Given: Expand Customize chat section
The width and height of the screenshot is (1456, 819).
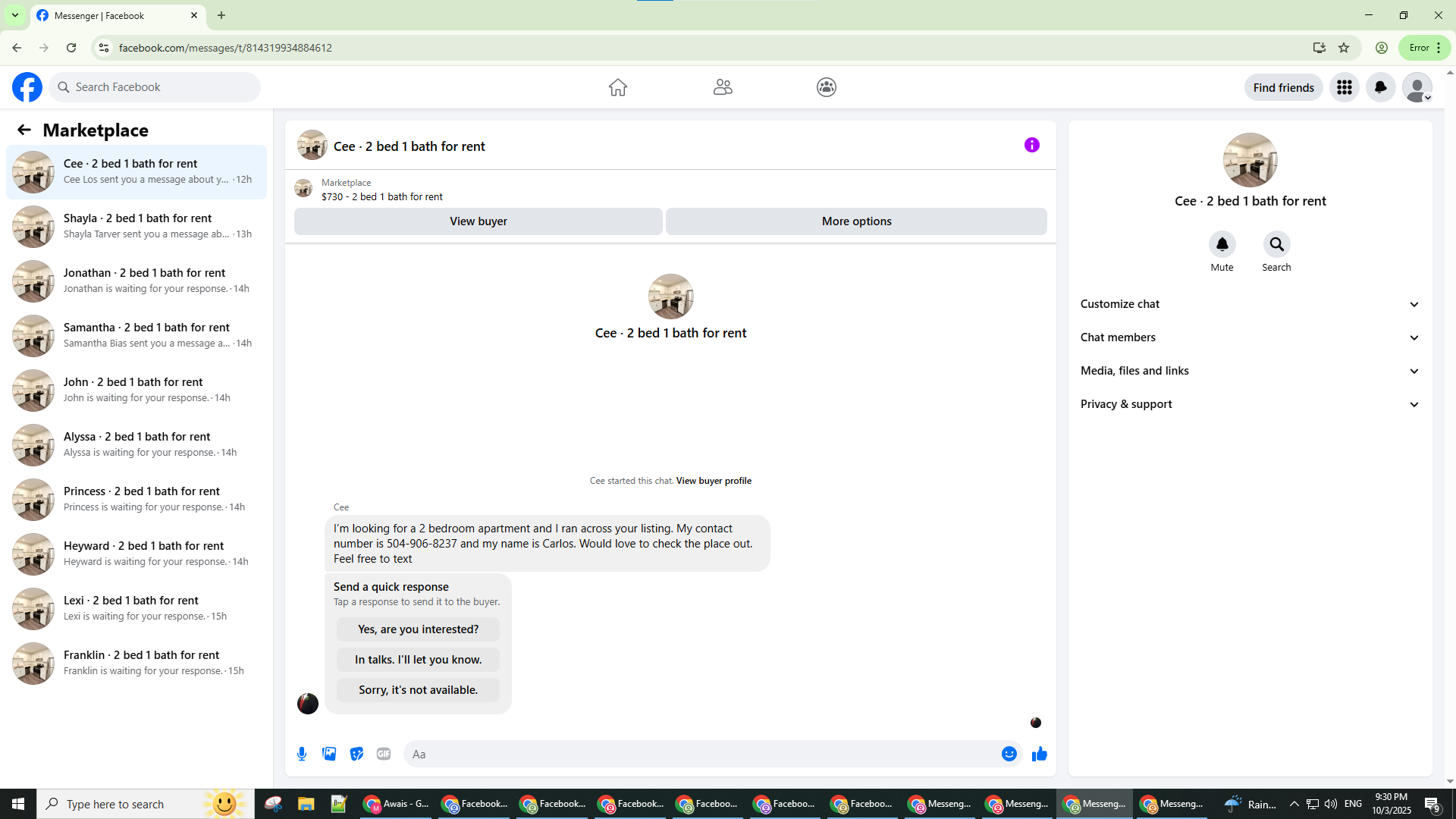Looking at the screenshot, I should [x=1250, y=304].
